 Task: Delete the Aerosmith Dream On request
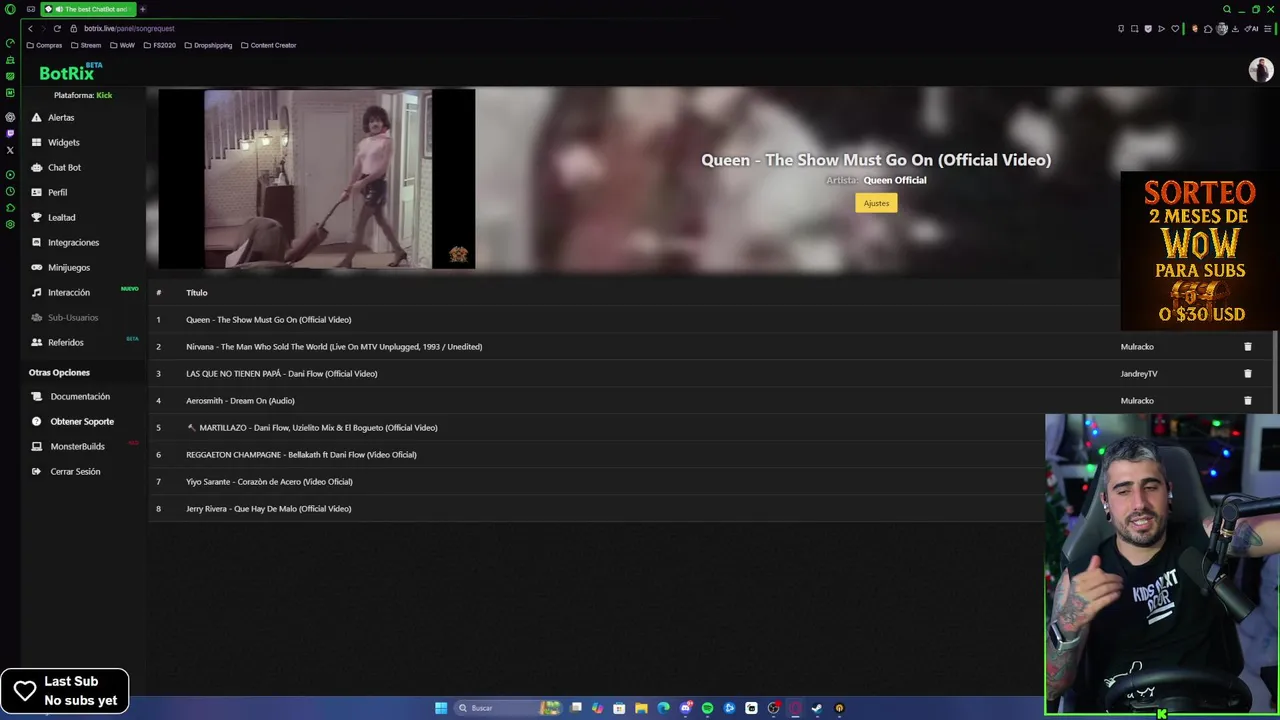[x=1247, y=401]
